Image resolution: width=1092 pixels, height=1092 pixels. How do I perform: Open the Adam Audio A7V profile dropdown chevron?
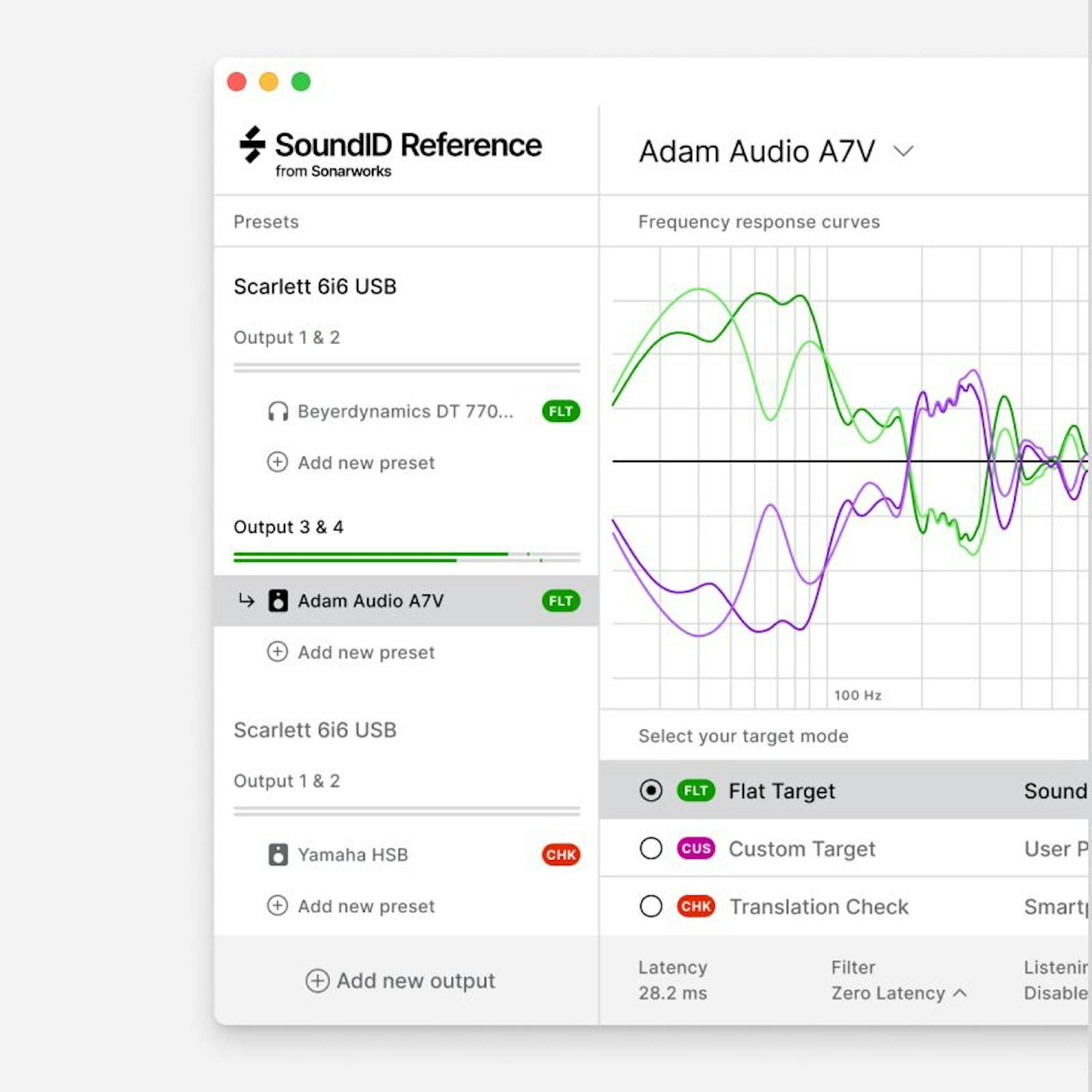click(904, 152)
